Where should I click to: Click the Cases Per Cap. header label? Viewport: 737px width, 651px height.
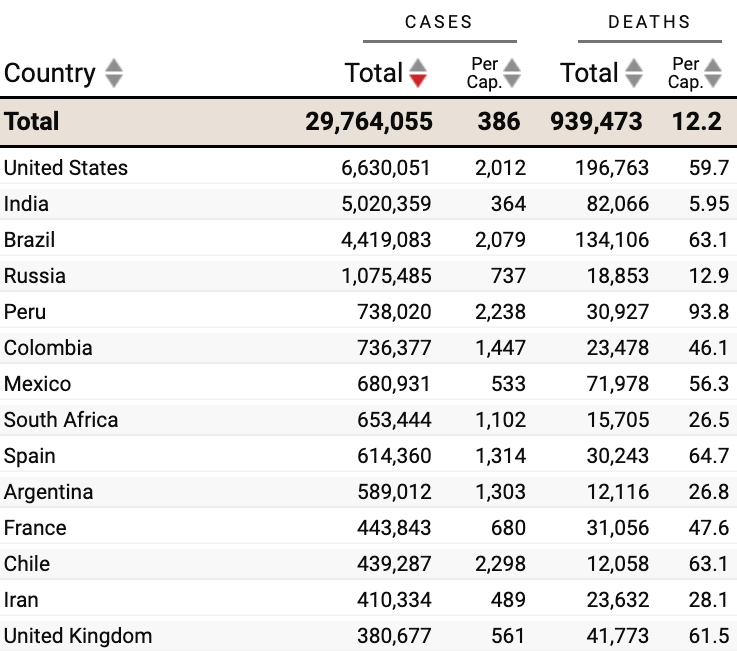click(x=484, y=73)
